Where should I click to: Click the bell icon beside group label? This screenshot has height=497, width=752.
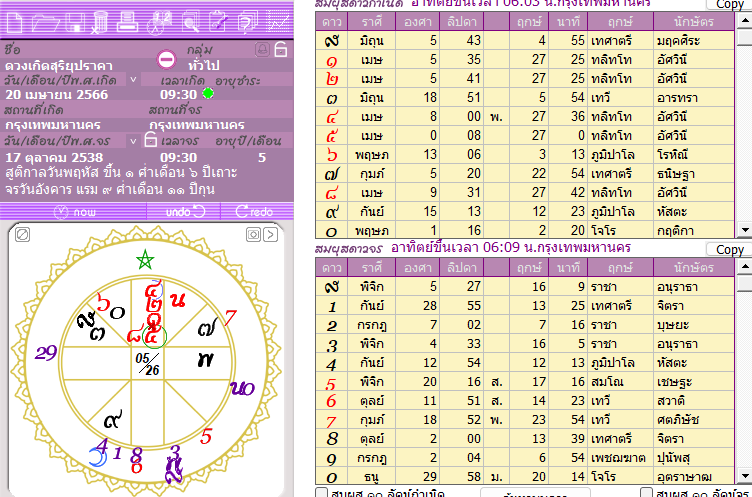(x=262, y=49)
